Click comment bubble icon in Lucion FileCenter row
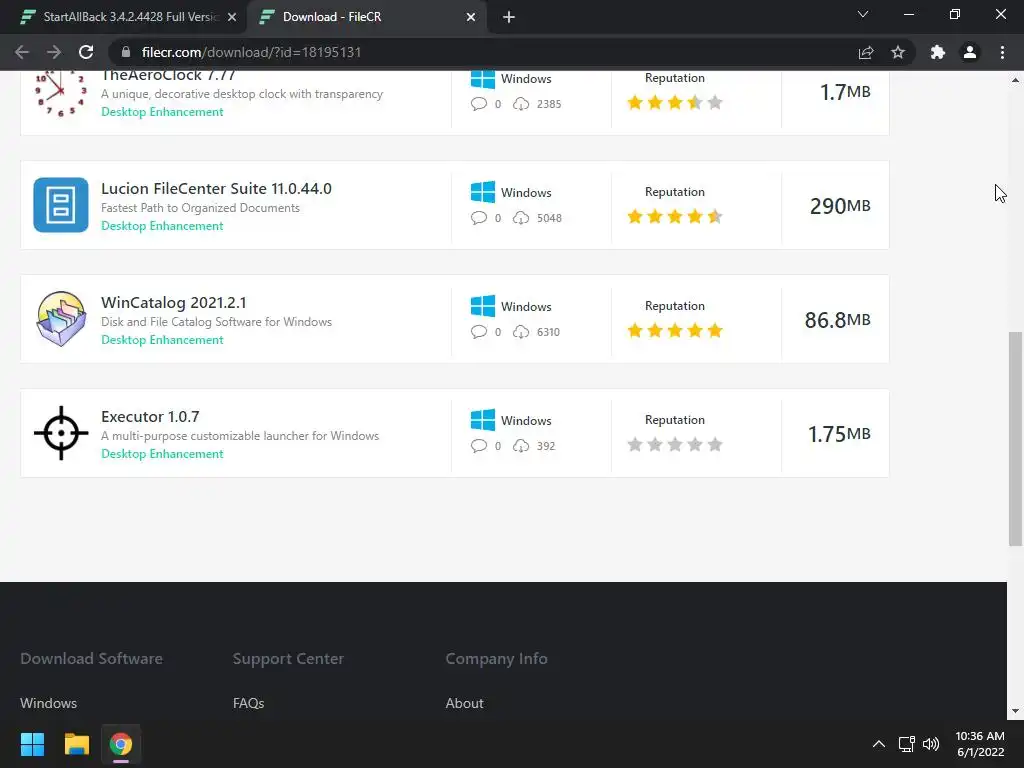 click(x=479, y=217)
